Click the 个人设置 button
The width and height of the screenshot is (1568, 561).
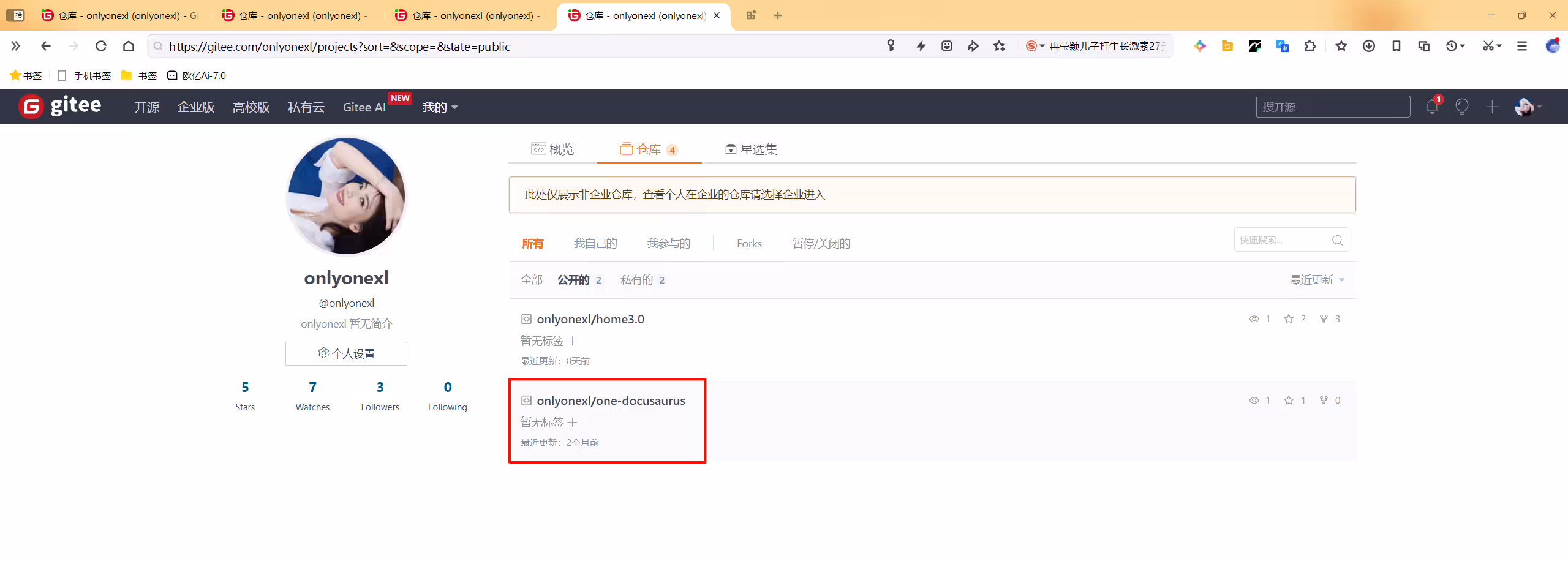(x=346, y=353)
